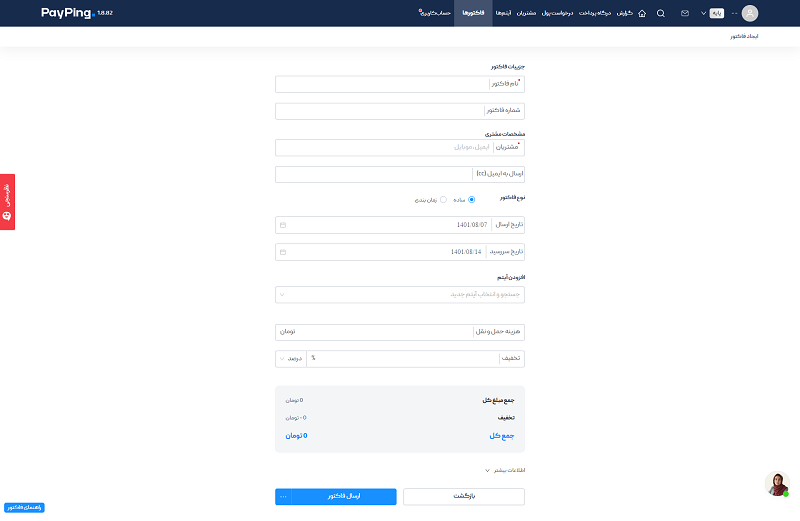Click the PayPing logo

point(68,13)
